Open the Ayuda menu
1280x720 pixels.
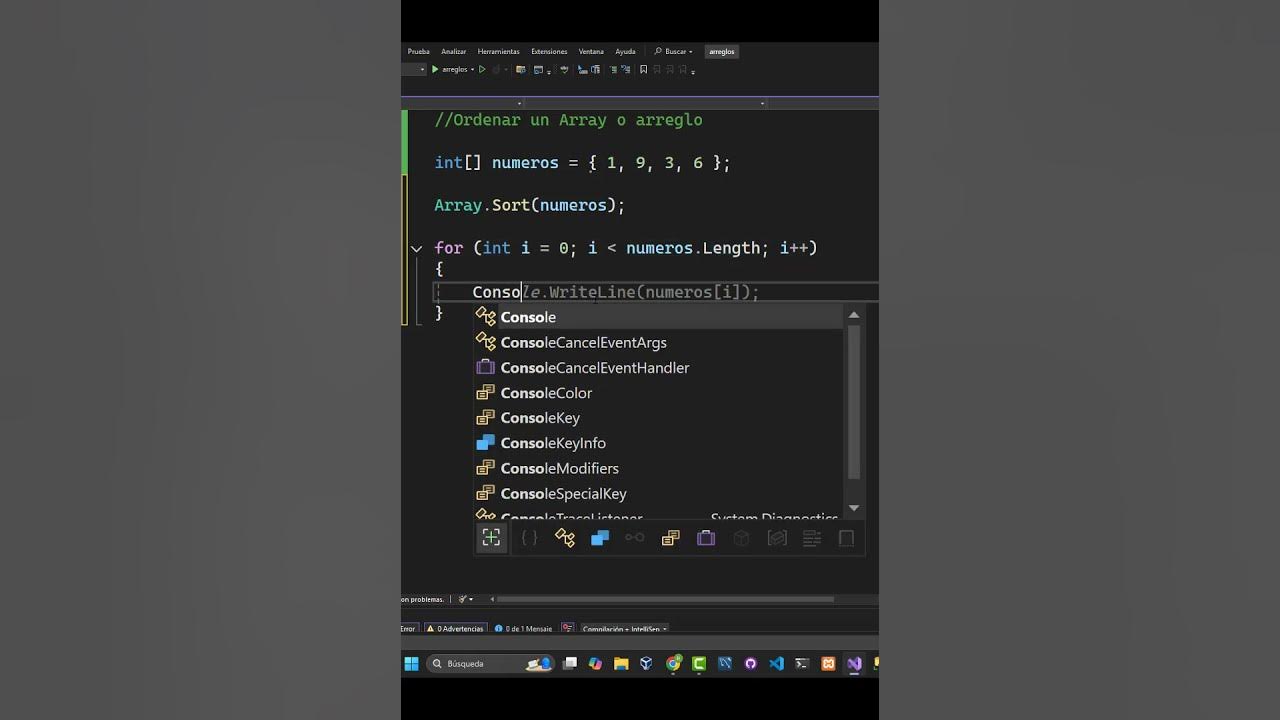click(x=625, y=51)
